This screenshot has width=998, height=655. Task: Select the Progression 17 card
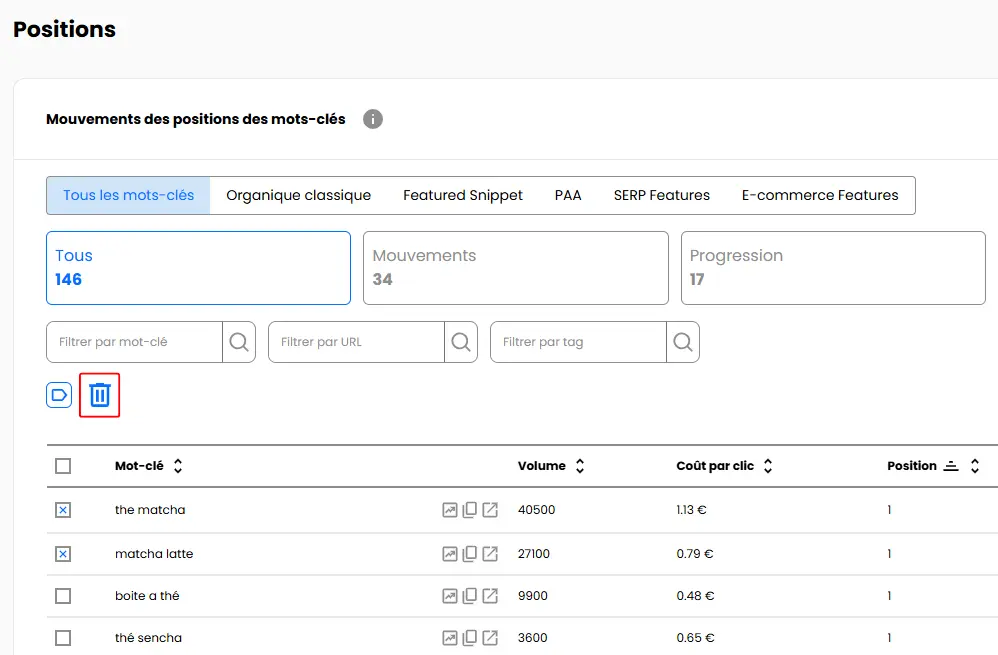point(833,268)
